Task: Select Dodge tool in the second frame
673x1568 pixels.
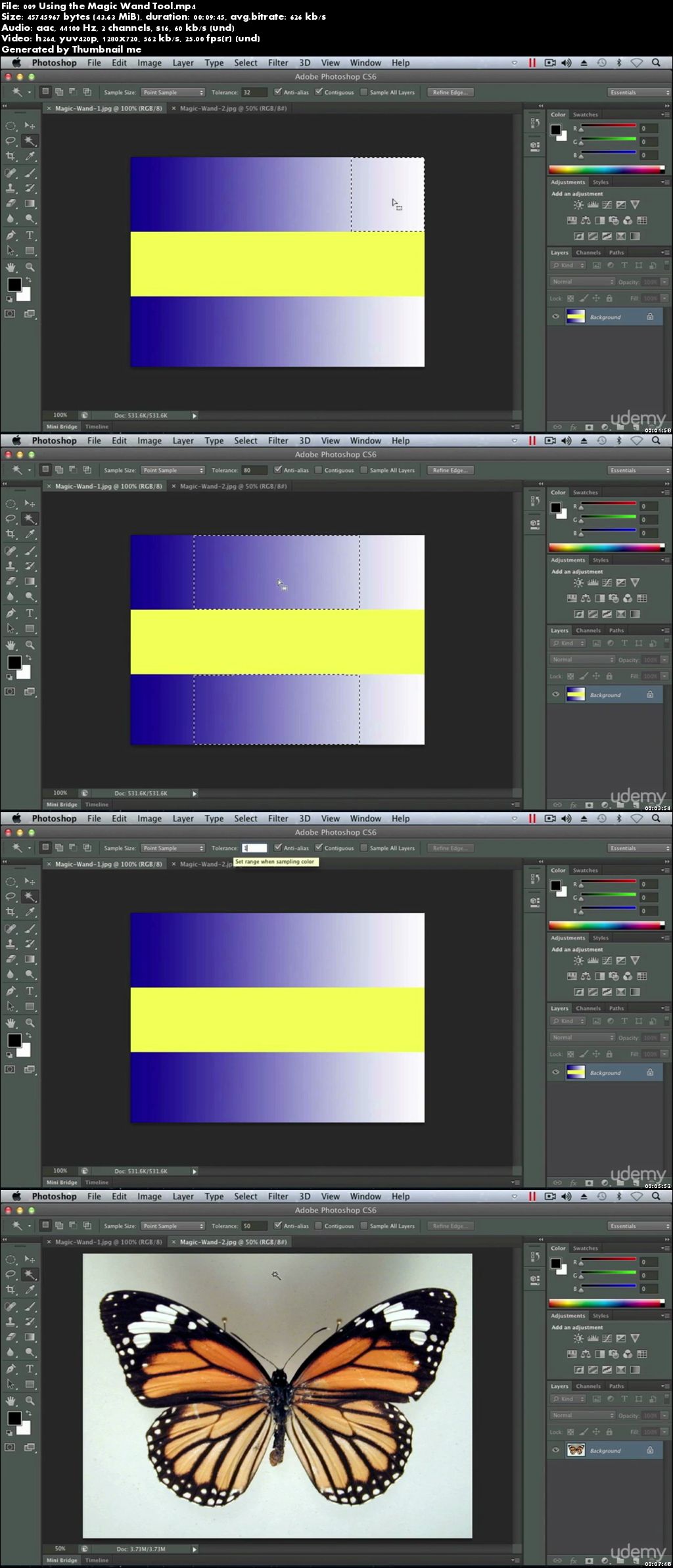Action: tap(30, 597)
